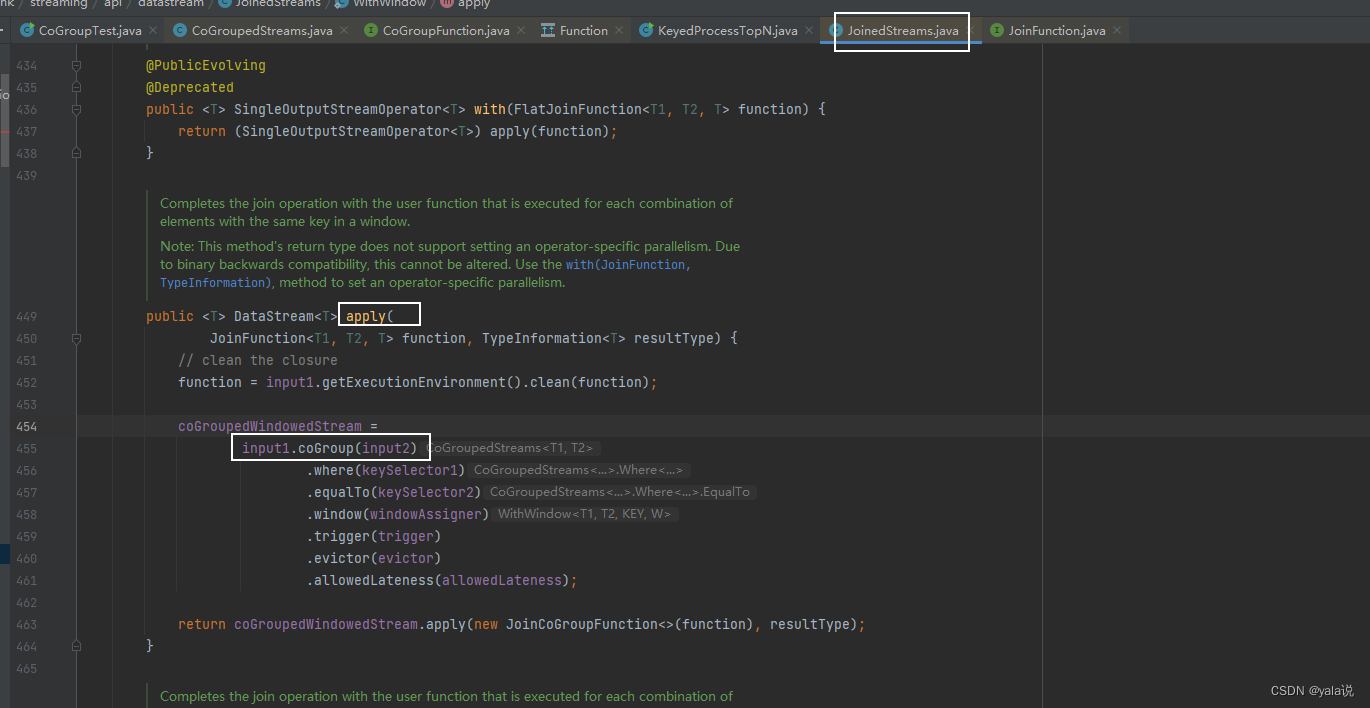Click the CoGroupedStreams.java class icon

pos(180,31)
